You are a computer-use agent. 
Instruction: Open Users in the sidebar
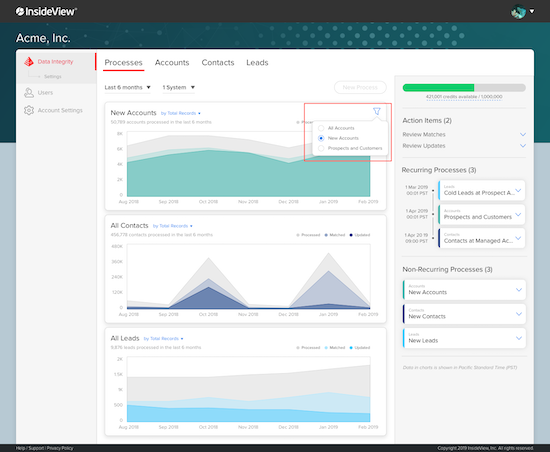[45, 93]
